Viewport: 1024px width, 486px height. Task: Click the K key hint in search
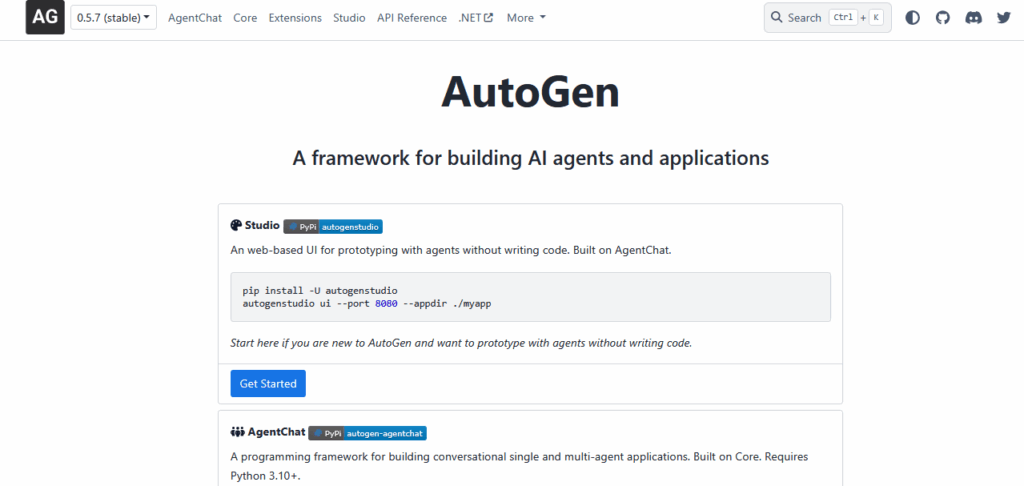(x=876, y=18)
